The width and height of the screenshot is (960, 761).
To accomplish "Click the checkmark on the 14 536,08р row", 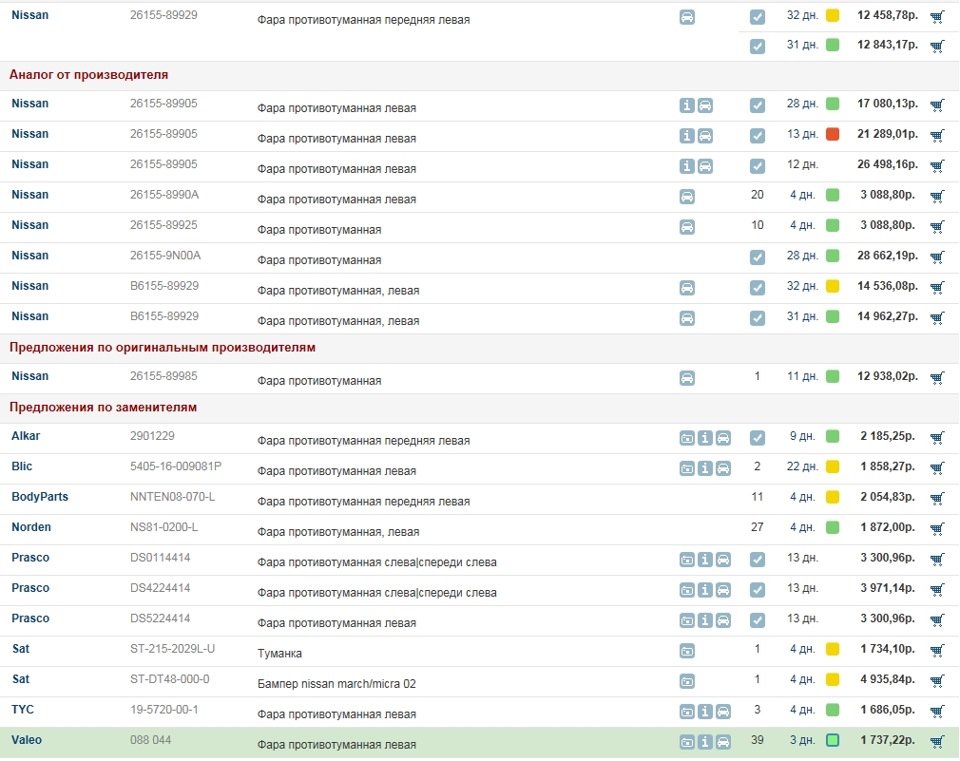I will click(757, 288).
